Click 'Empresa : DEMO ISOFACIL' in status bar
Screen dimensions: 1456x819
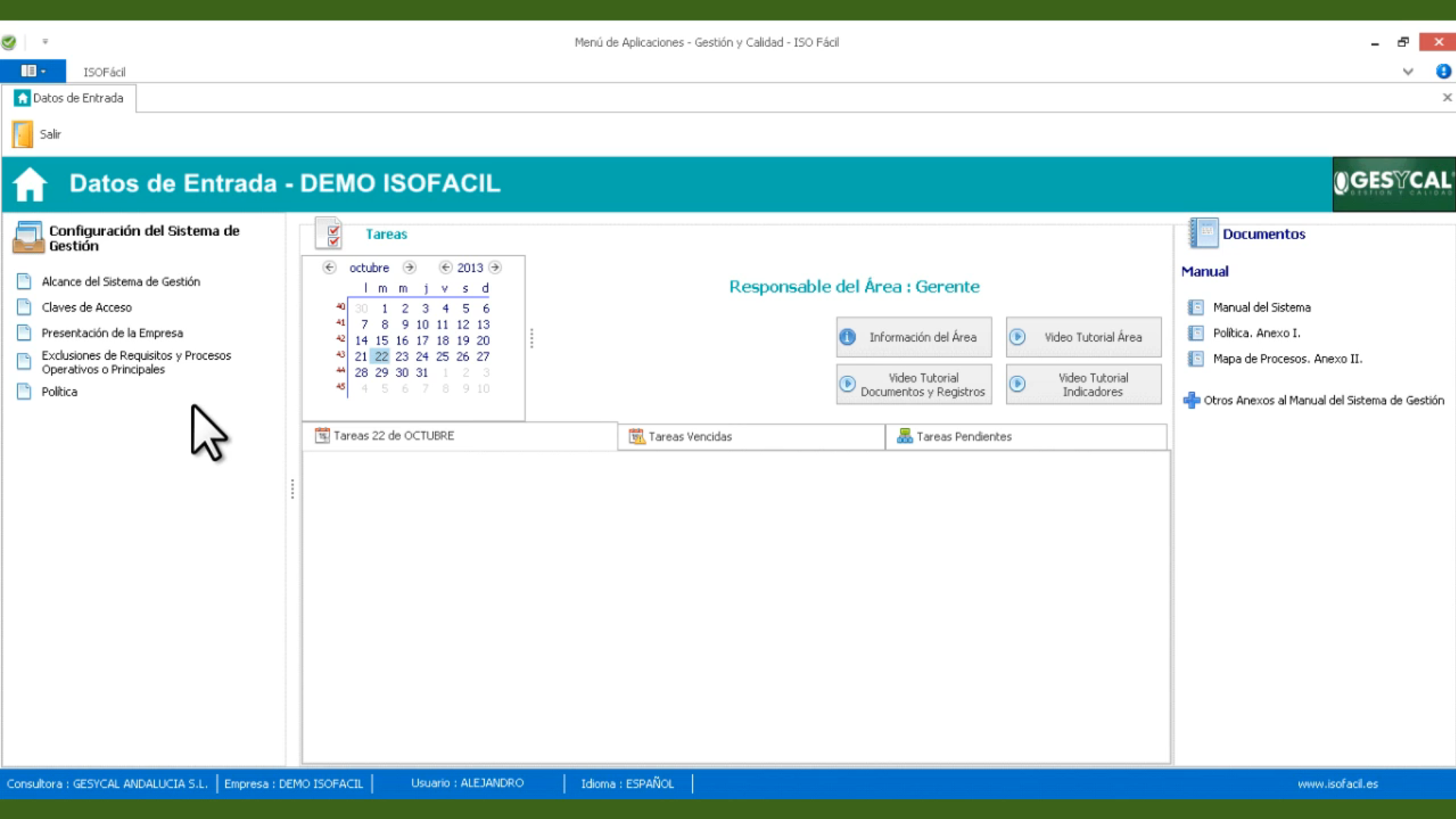294,784
